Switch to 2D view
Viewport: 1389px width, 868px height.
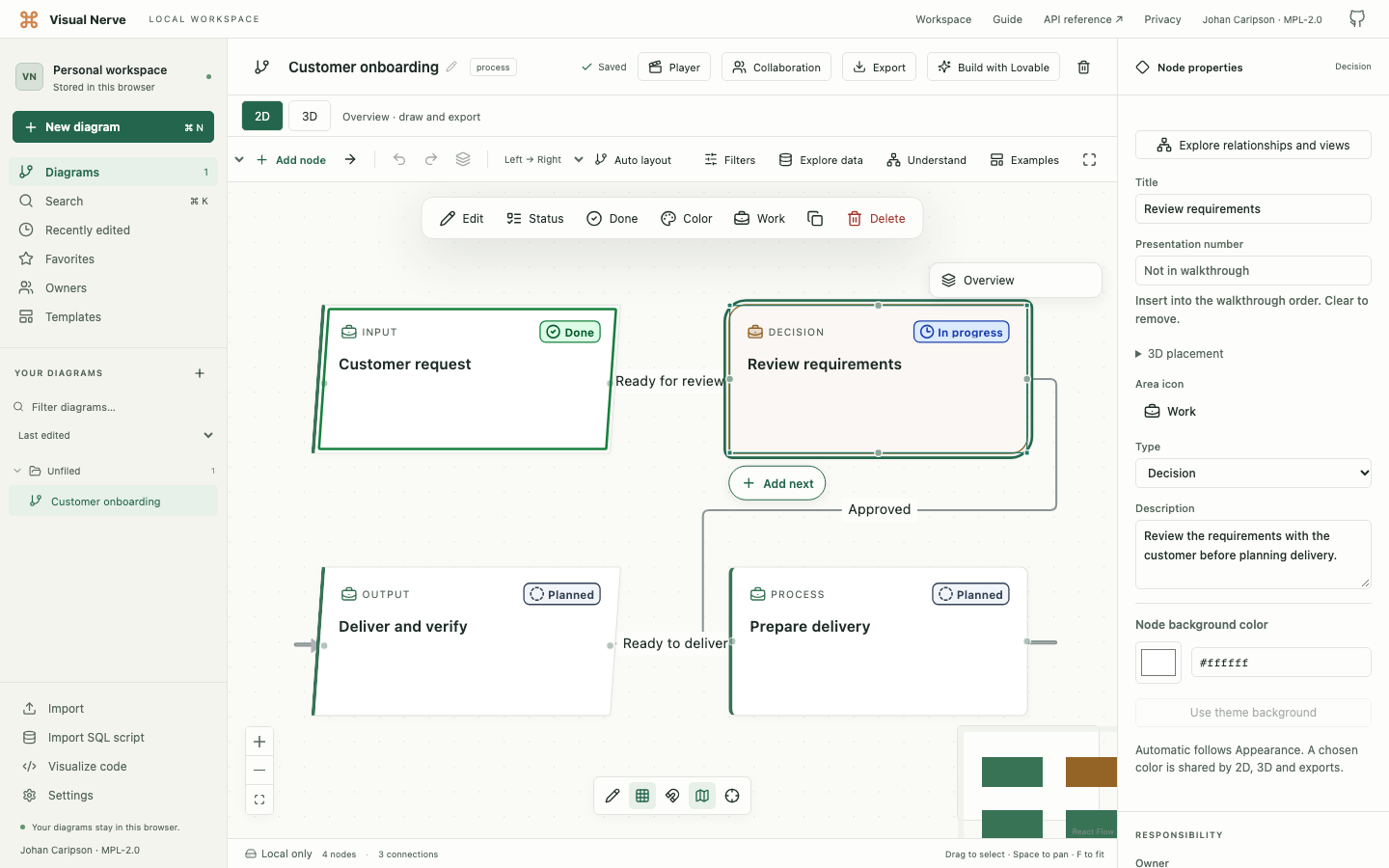tap(262, 116)
